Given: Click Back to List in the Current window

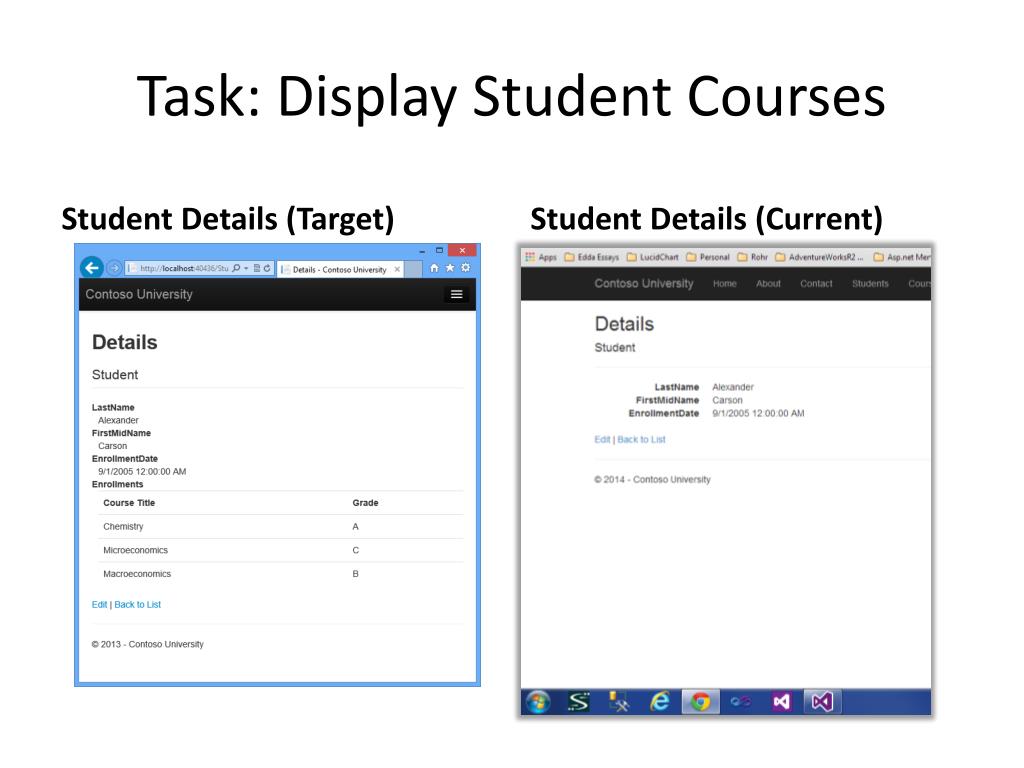Looking at the screenshot, I should point(641,440).
